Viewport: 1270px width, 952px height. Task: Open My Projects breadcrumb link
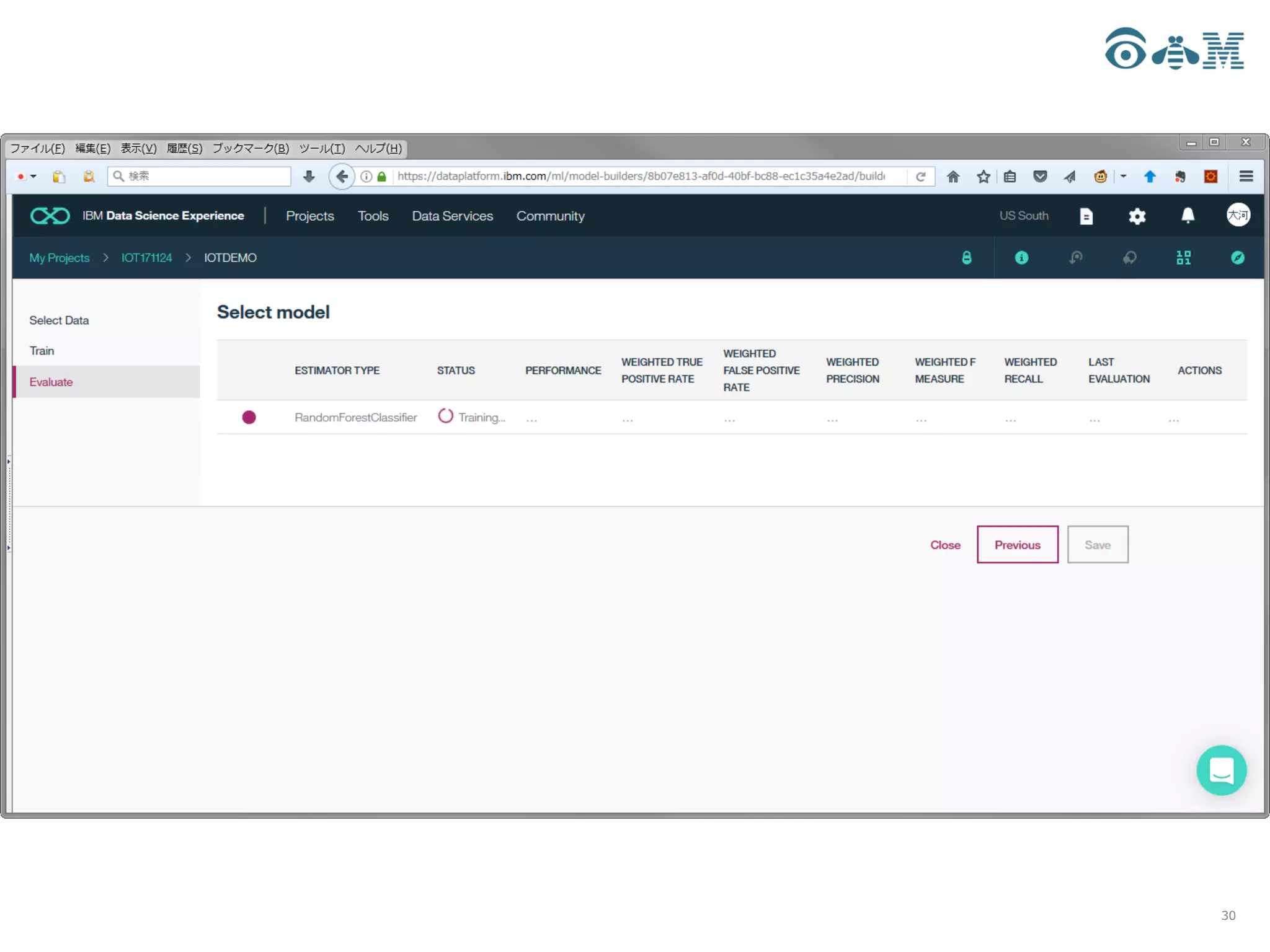pos(59,258)
